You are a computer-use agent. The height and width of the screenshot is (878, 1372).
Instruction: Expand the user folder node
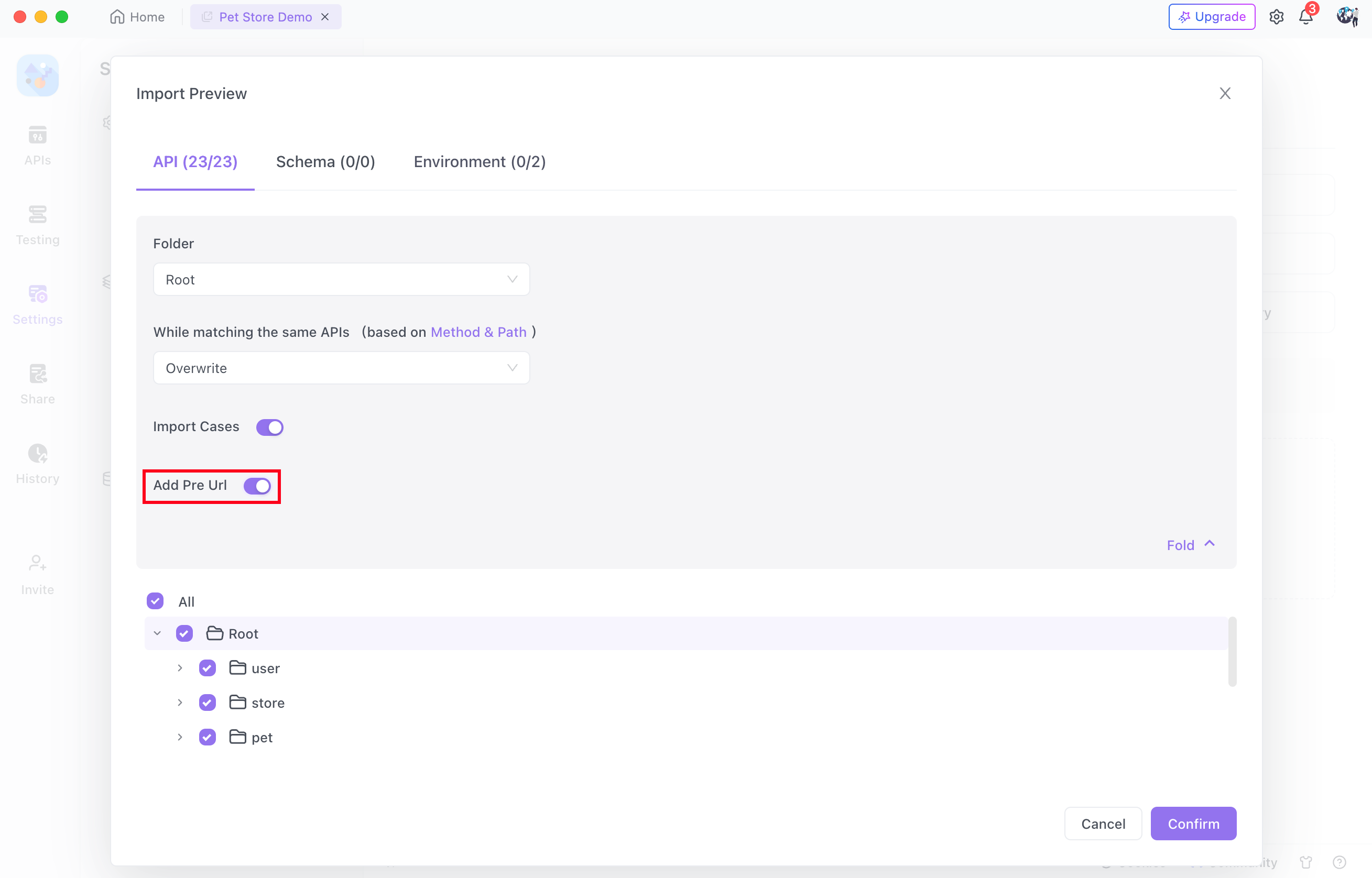pyautogui.click(x=180, y=667)
